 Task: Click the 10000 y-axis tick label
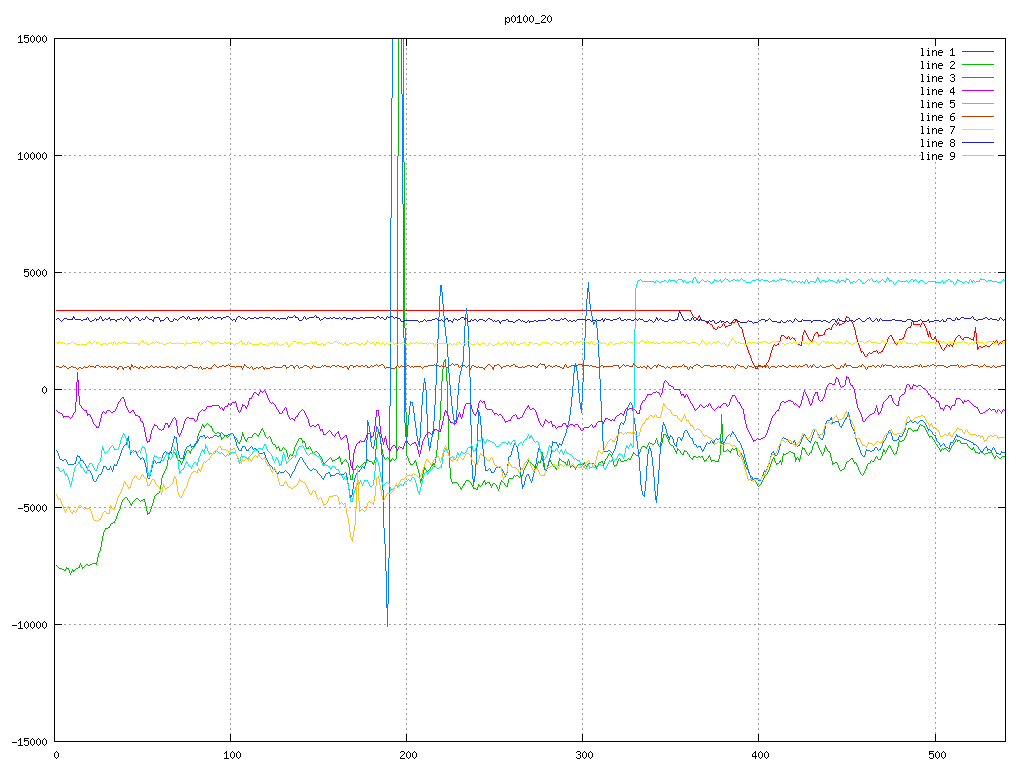[x=32, y=156]
